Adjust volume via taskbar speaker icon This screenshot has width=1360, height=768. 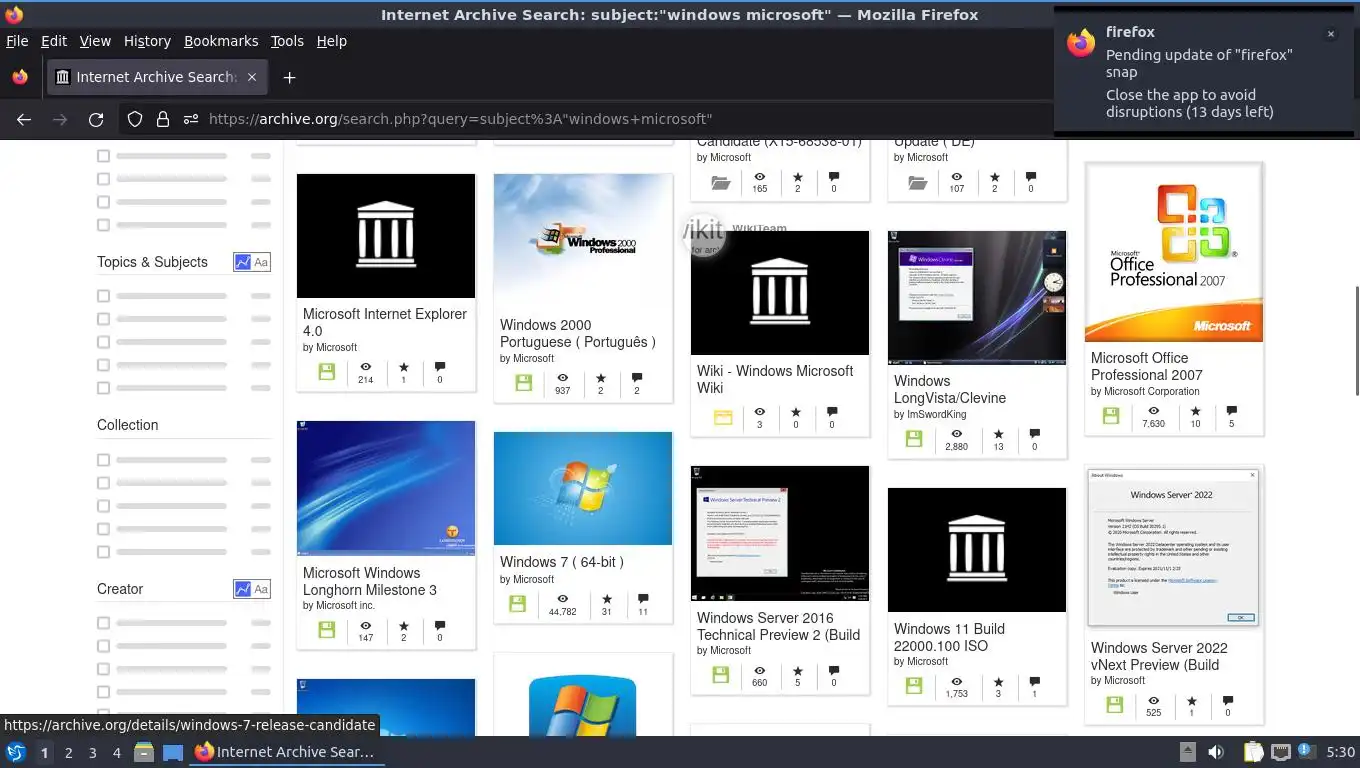coord(1216,752)
